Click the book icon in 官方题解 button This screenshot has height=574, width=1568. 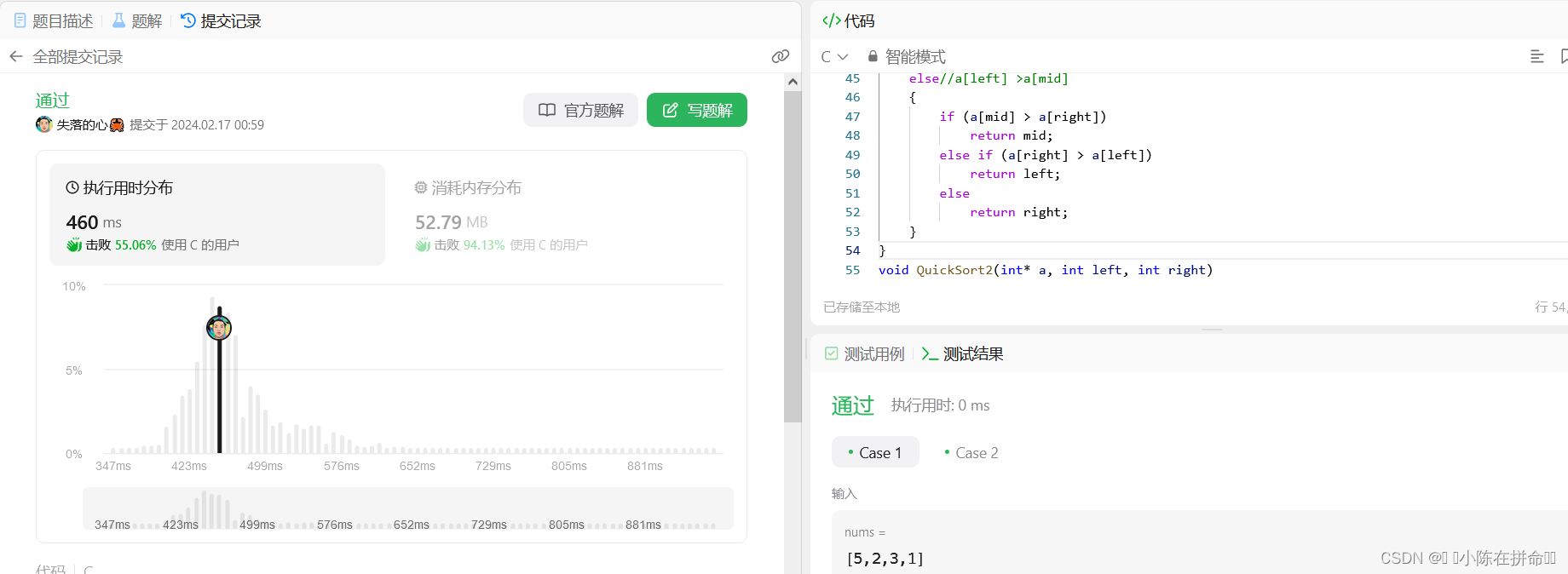coord(547,110)
